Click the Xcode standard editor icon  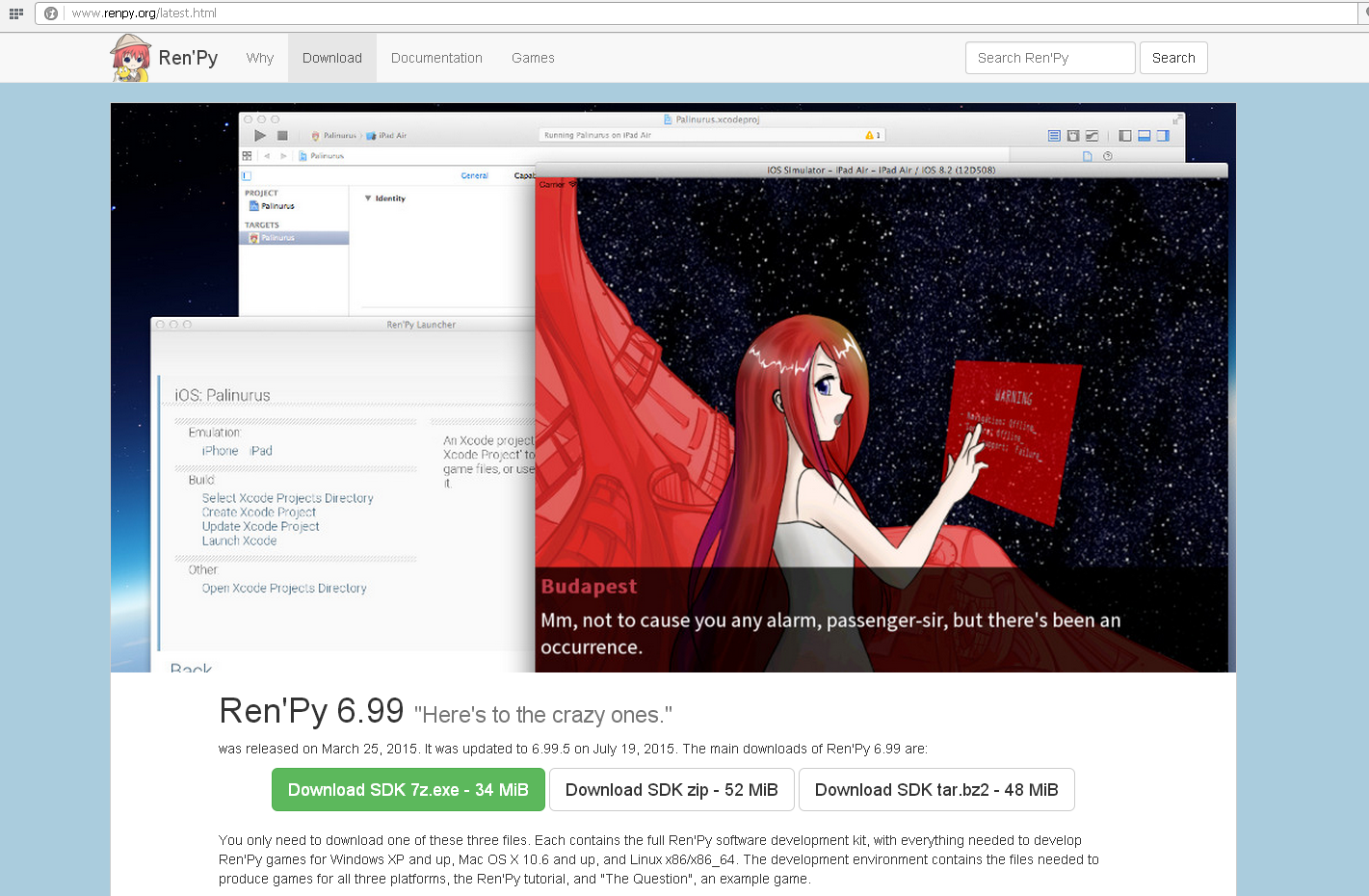point(1054,136)
